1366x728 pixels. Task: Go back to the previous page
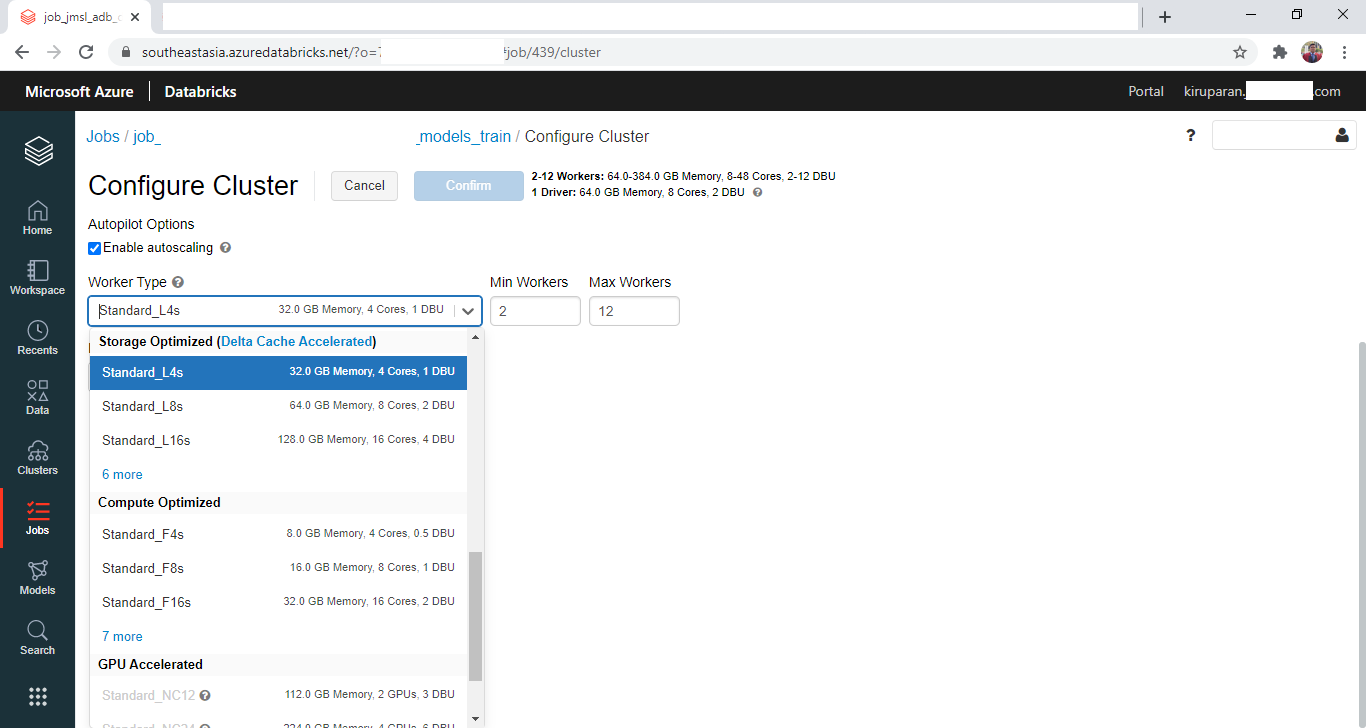coord(22,52)
